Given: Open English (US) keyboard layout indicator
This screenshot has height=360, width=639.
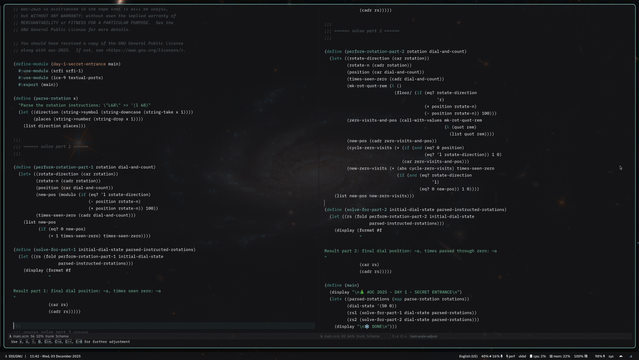Looking at the screenshot, I should coord(468,356).
